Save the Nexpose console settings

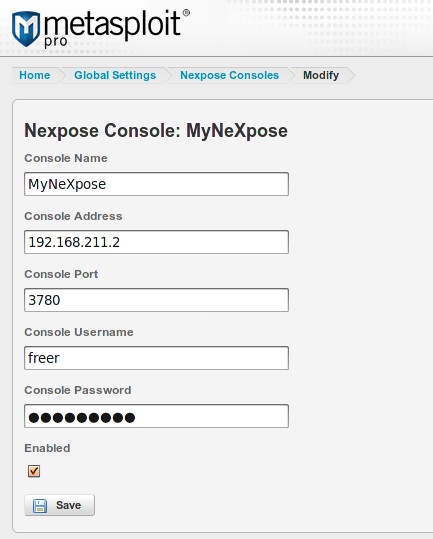click(x=59, y=505)
